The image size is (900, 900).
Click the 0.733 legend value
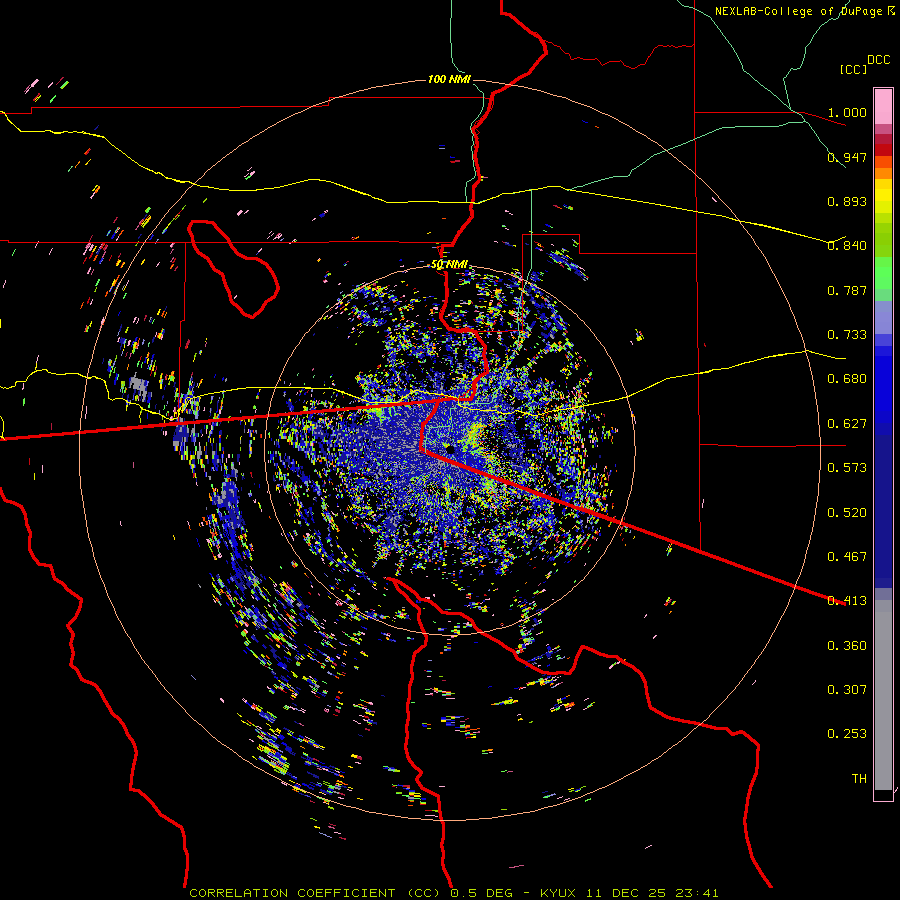[847, 335]
